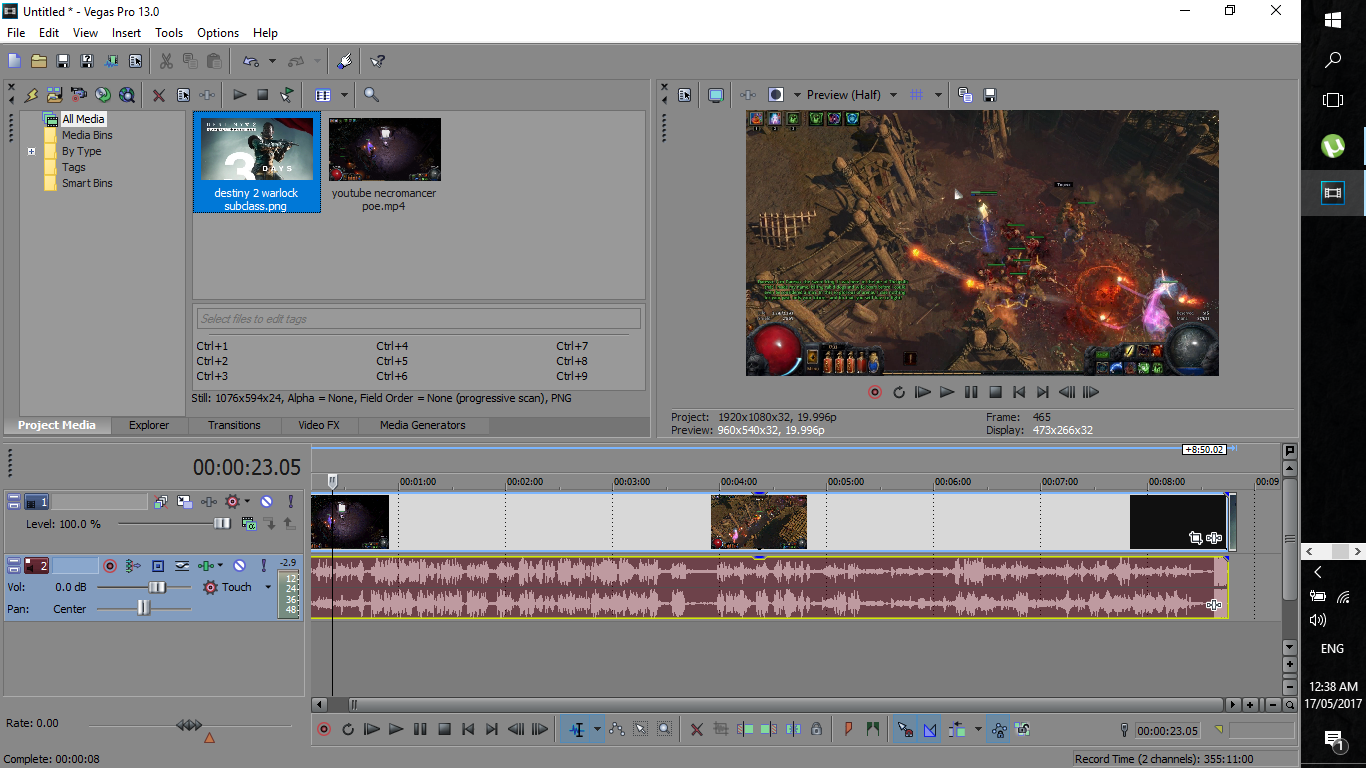Screen dimensions: 1366x768
Task: Switch to the Explorer tab
Action: point(149,425)
